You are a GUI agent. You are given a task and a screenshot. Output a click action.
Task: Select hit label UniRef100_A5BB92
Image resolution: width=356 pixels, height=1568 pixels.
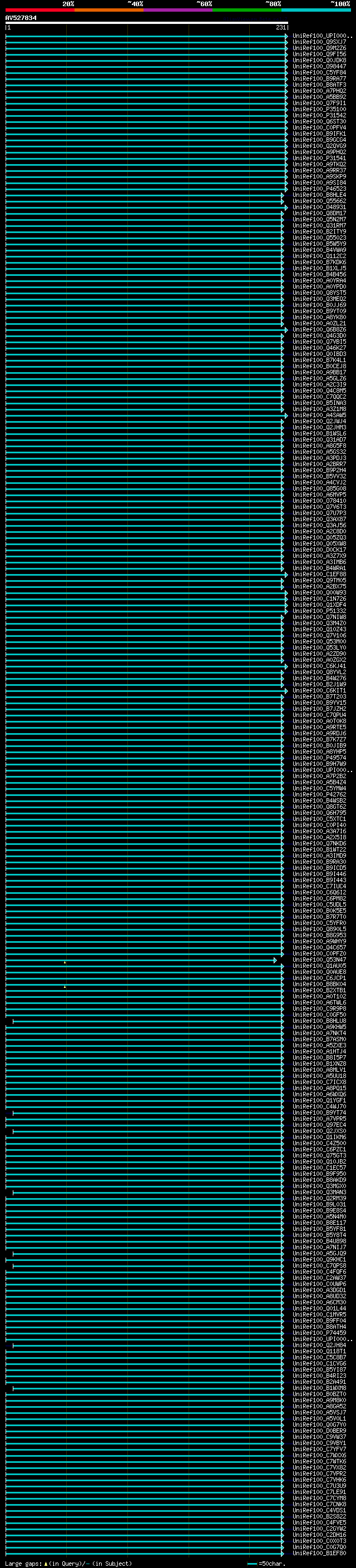tap(319, 97)
